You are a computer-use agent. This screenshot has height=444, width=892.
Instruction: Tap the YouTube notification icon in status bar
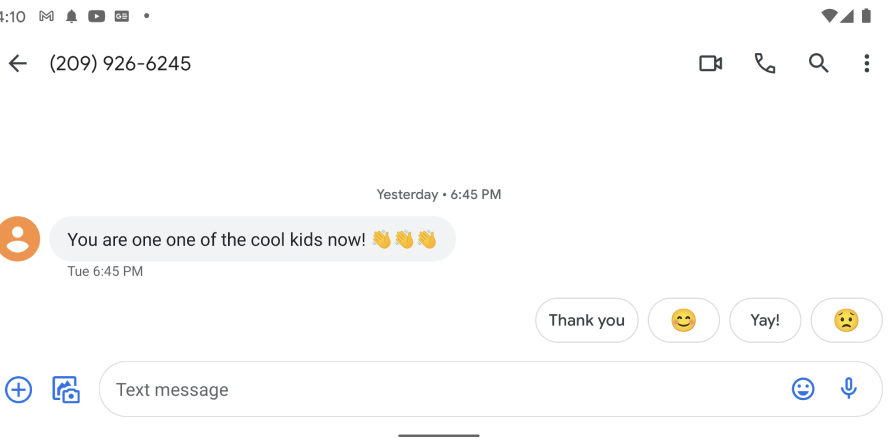click(x=97, y=16)
